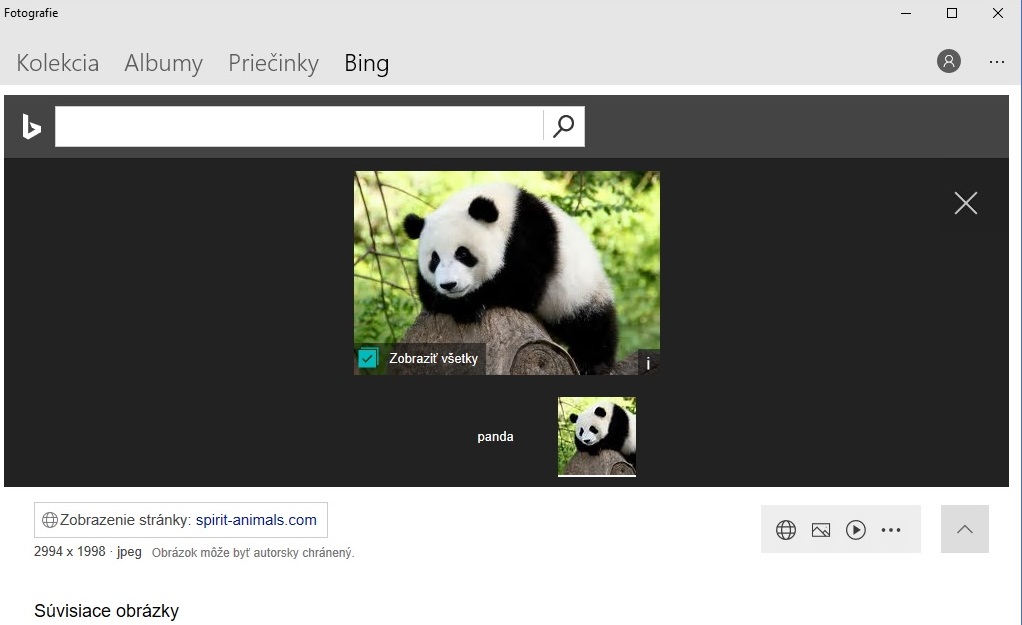Click the info icon on panda image
The width and height of the screenshot is (1022, 625).
click(648, 363)
